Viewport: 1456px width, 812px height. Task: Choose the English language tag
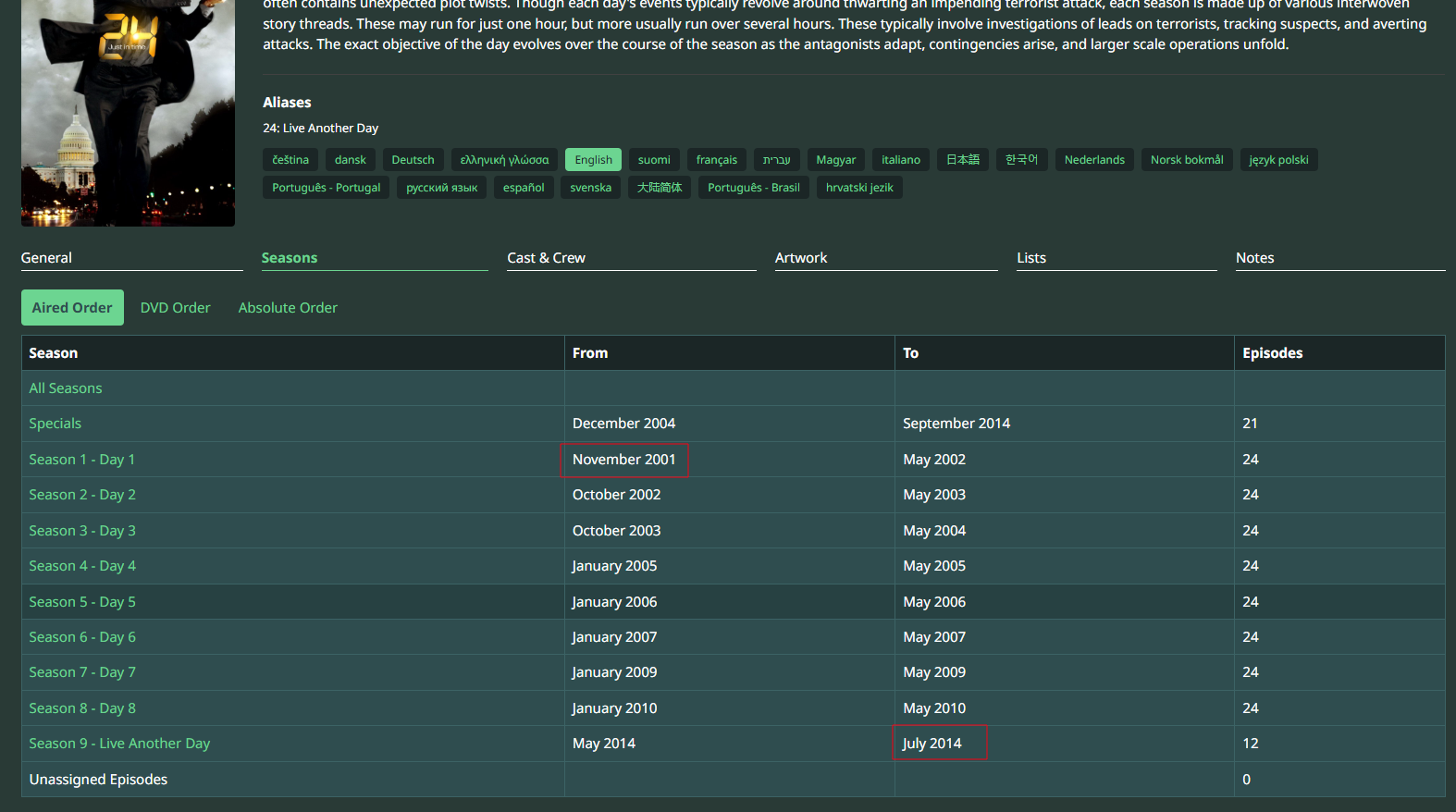point(593,160)
